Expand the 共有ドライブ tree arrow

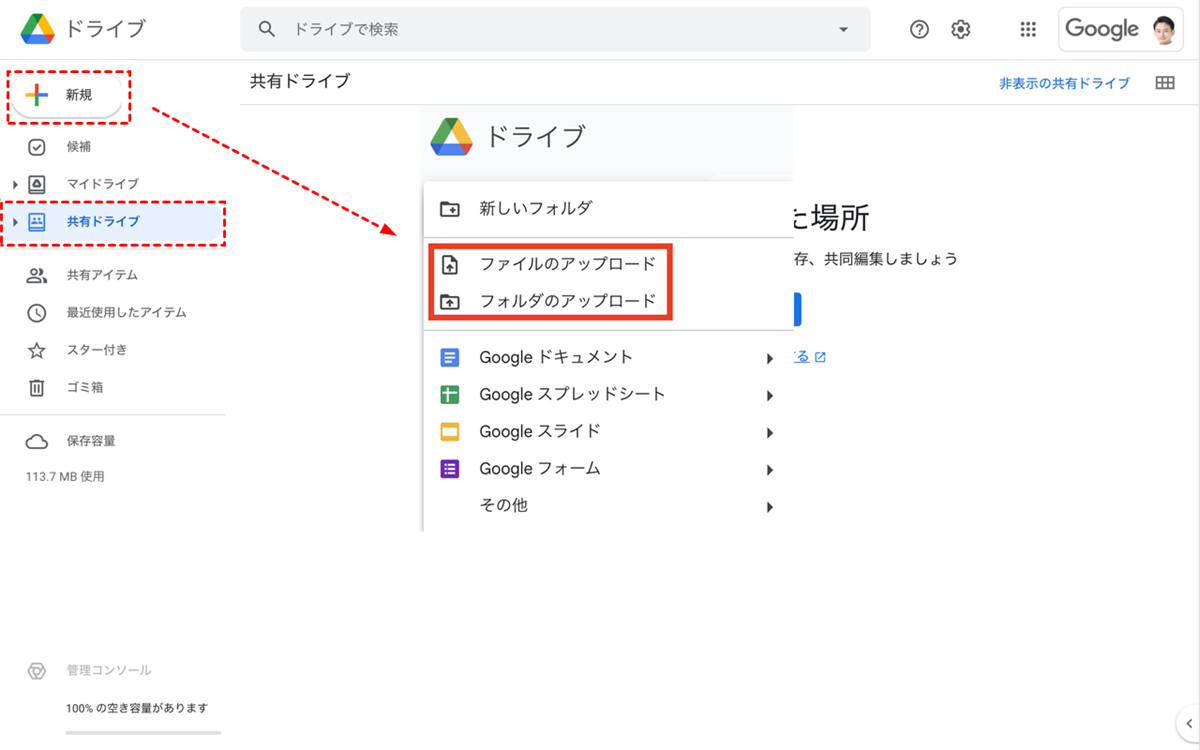[15, 222]
